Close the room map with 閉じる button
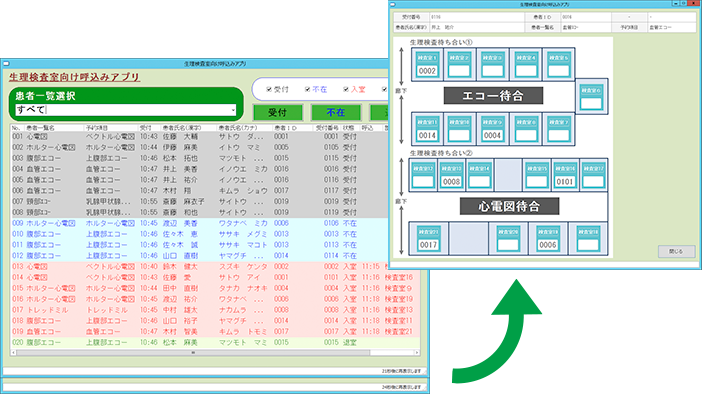Screen dimensions: 702x394 point(676,252)
